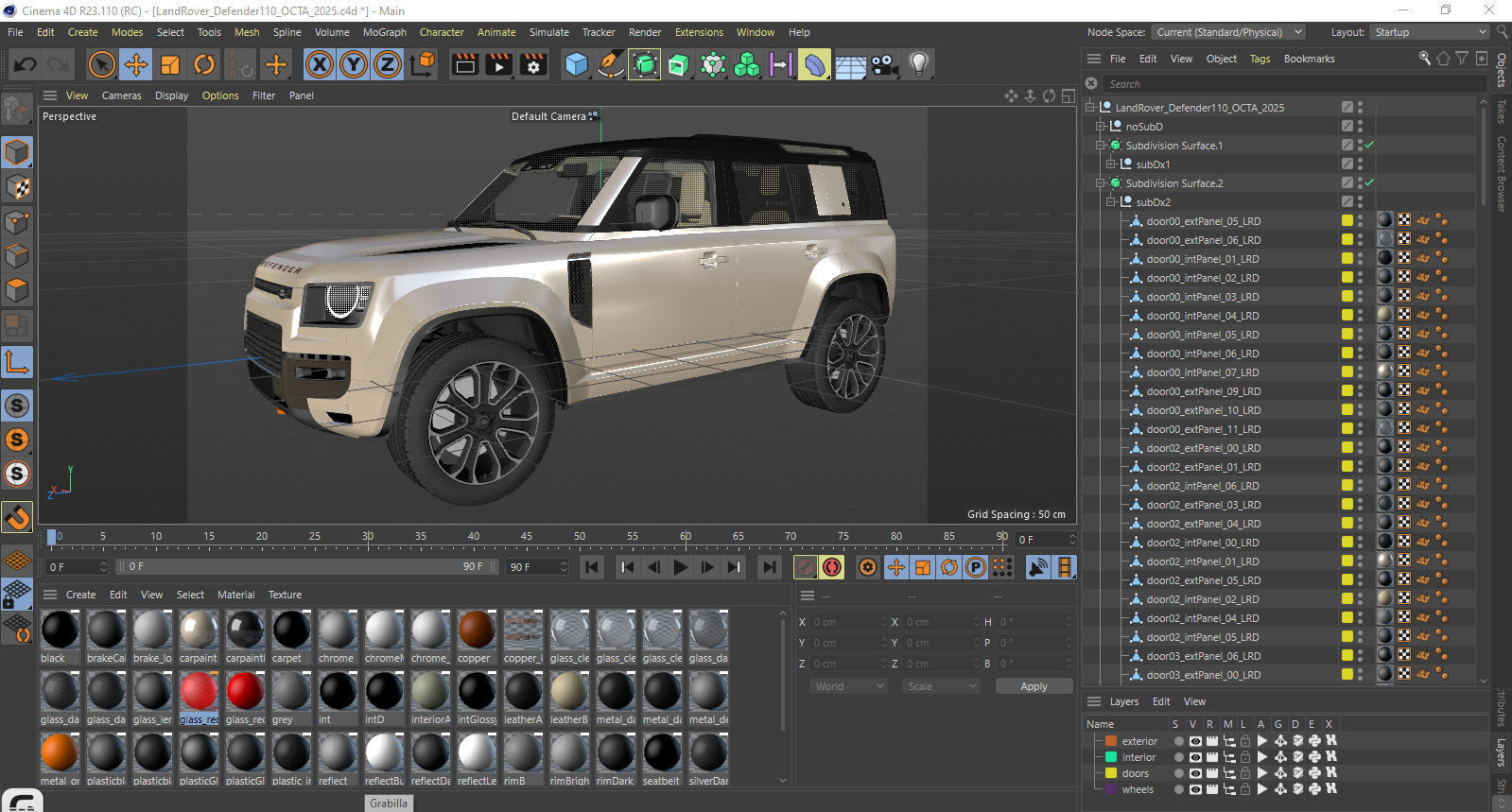Select the exterior layer row
This screenshot has width=1512, height=812.
(x=1138, y=741)
